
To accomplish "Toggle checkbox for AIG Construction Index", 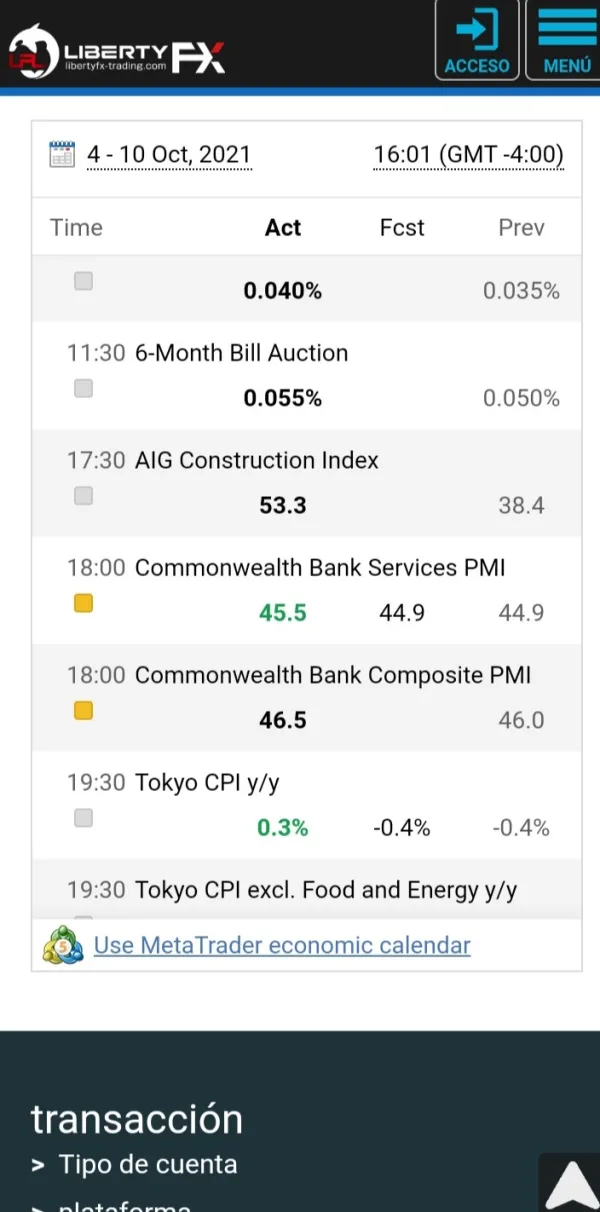I will pyautogui.click(x=84, y=495).
